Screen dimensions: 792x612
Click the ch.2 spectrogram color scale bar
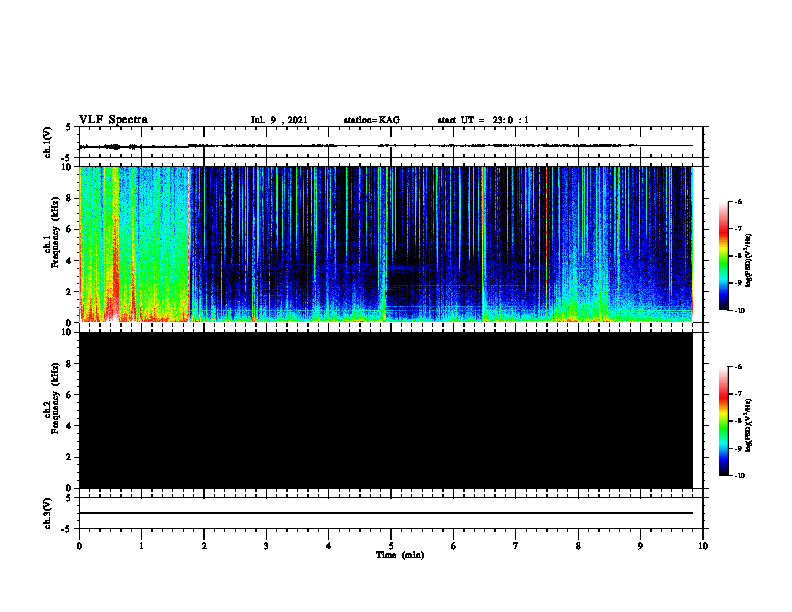(x=724, y=421)
